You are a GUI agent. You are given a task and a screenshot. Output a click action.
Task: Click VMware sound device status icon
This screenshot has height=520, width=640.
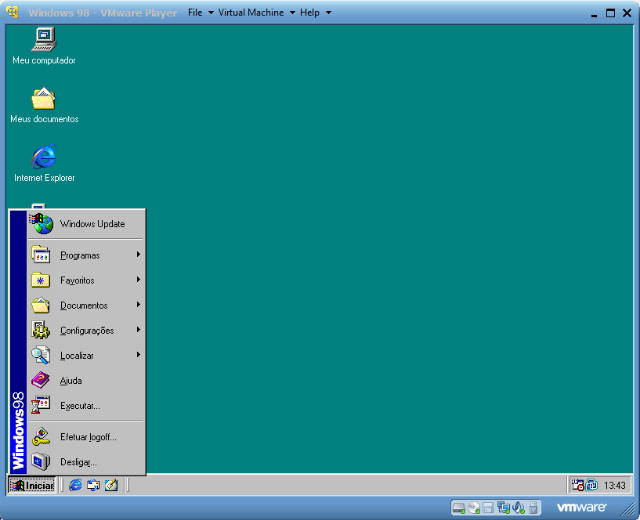(x=518, y=508)
